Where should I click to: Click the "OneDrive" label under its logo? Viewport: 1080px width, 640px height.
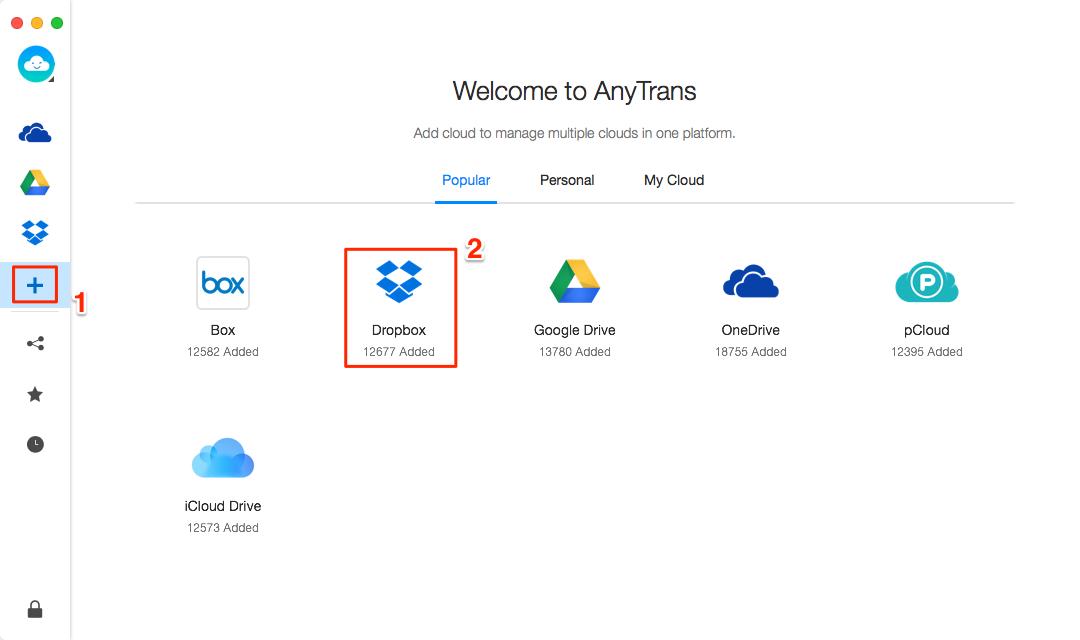751,330
